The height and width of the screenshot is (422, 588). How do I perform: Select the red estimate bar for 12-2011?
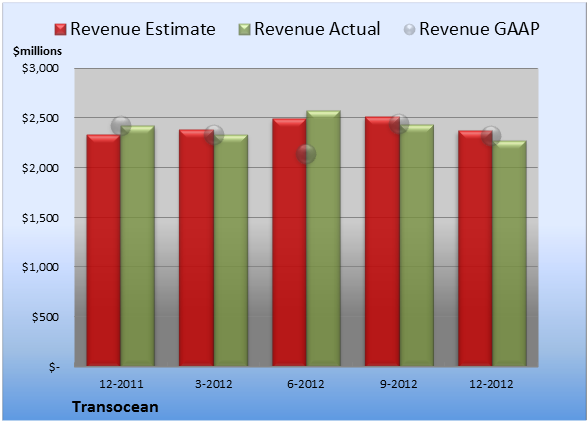104,250
